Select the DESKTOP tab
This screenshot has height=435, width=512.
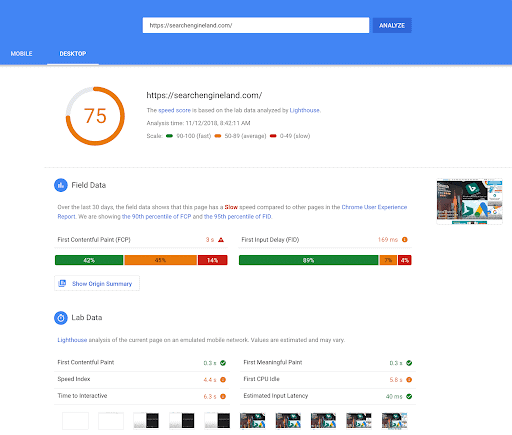73,54
